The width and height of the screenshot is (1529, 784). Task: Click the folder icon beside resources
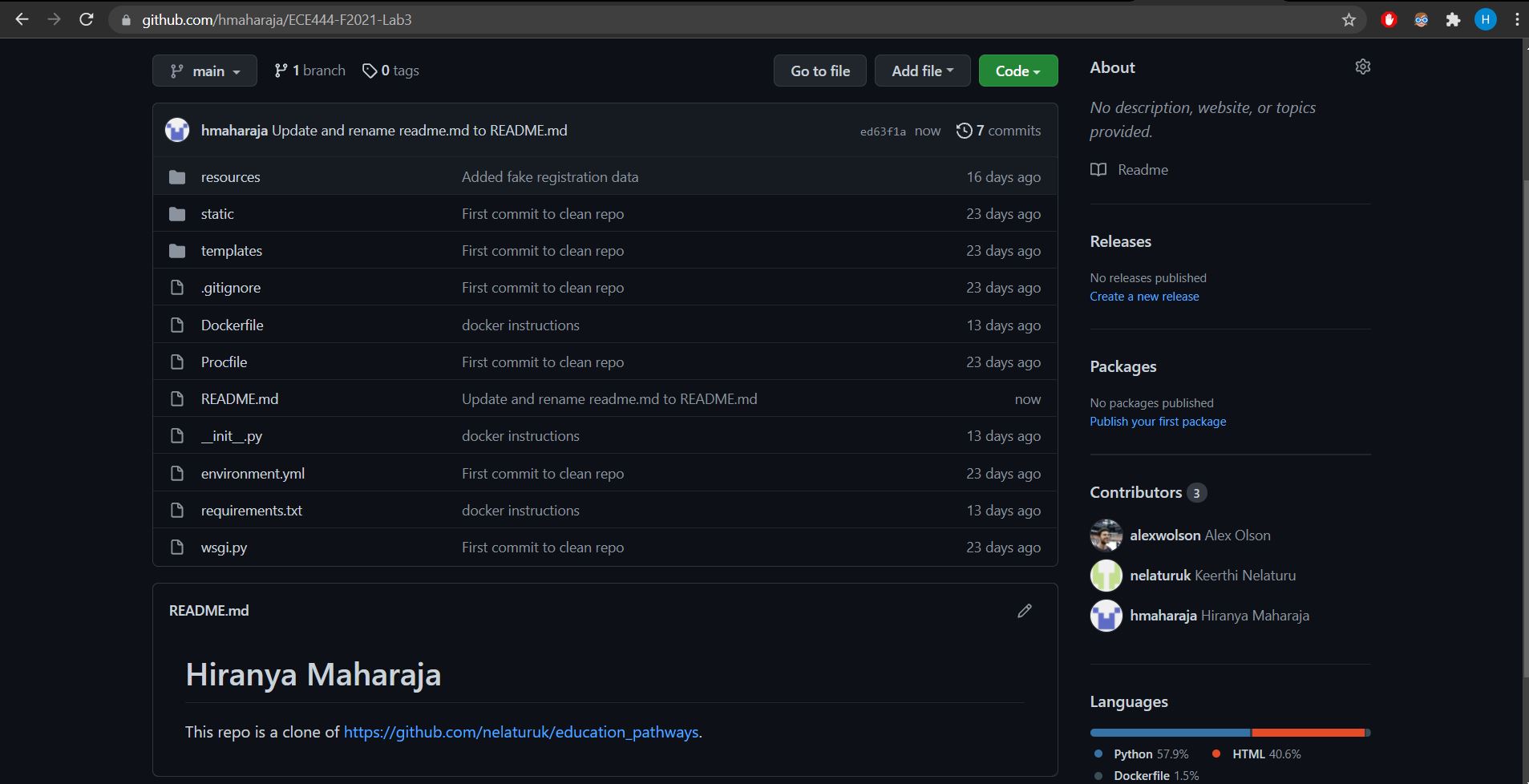click(x=177, y=176)
